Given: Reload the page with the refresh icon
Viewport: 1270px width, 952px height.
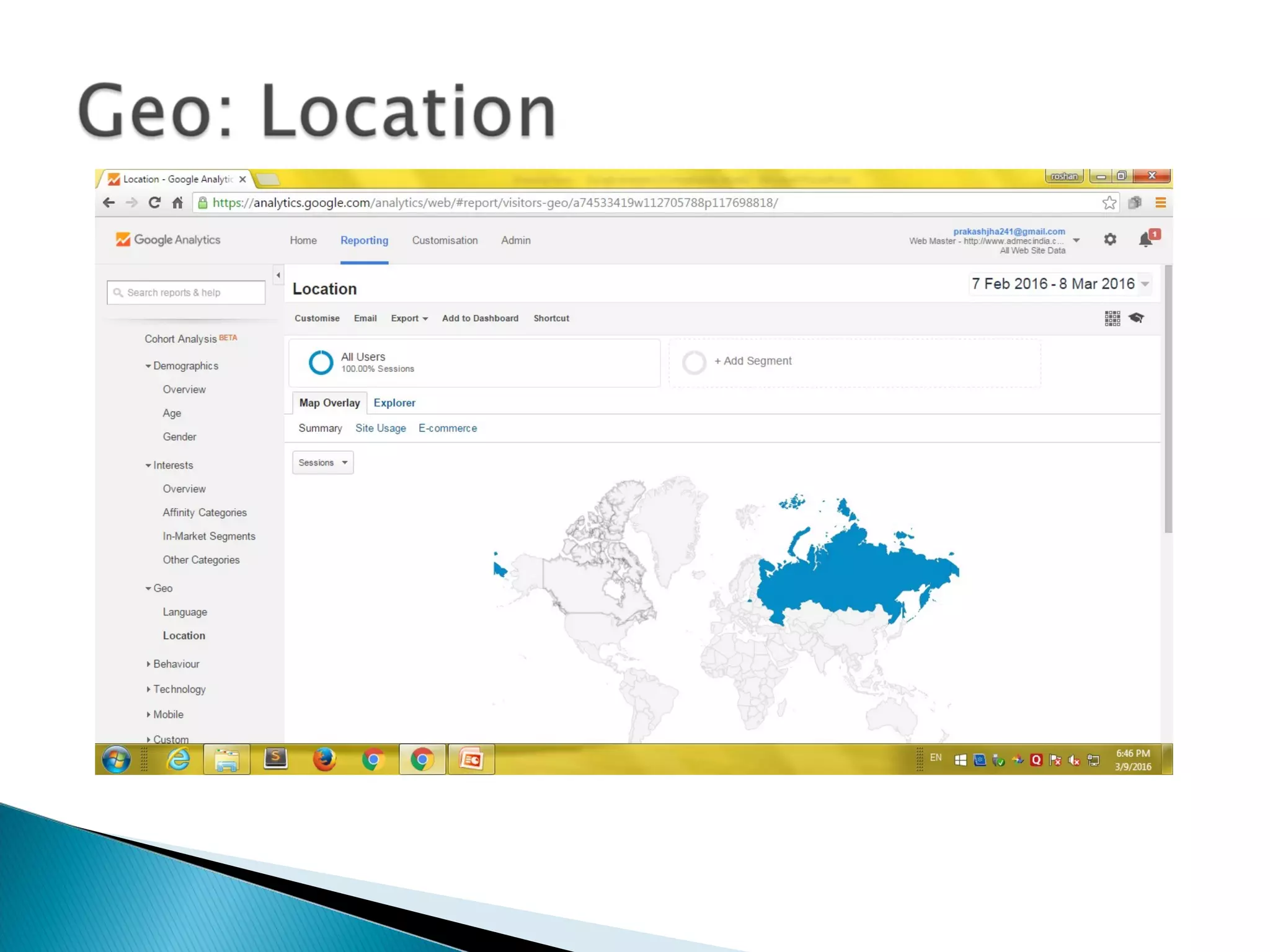Looking at the screenshot, I should [x=154, y=203].
